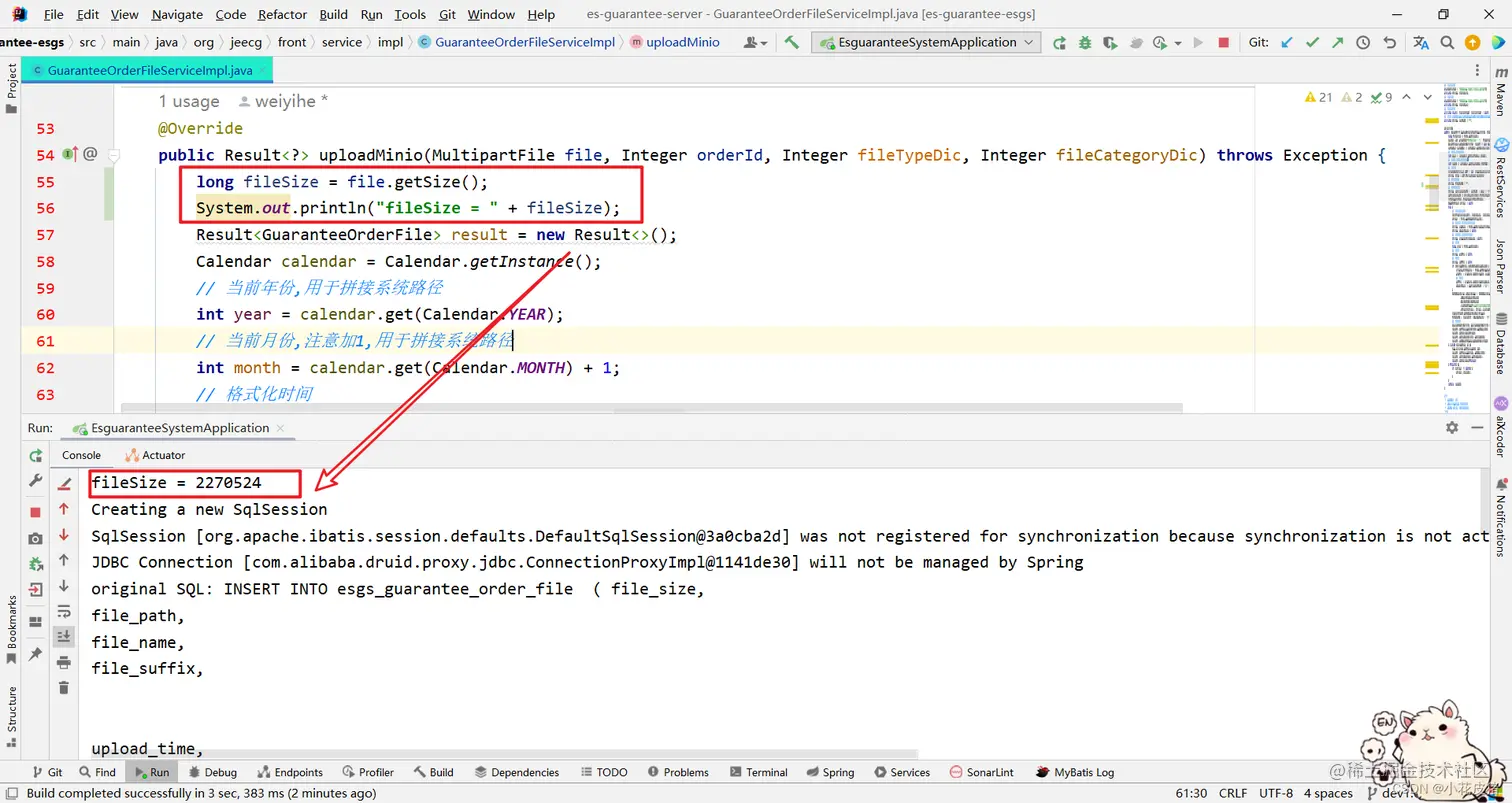1512x803 pixels.
Task: Switch to the Actuator tab
Action: coord(155,455)
